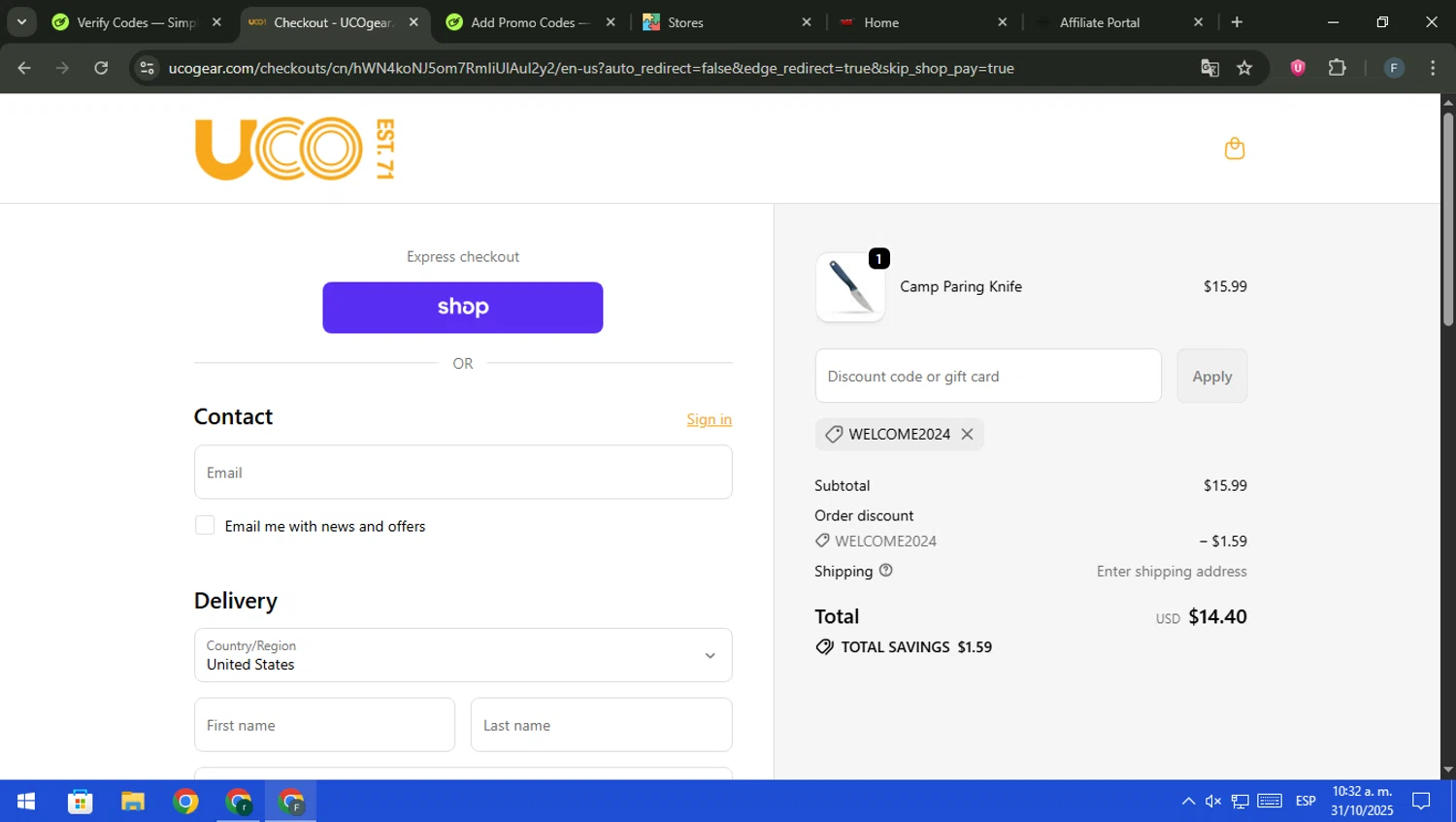The height and width of the screenshot is (822, 1456).
Task: Close the Stores tab
Action: [807, 21]
